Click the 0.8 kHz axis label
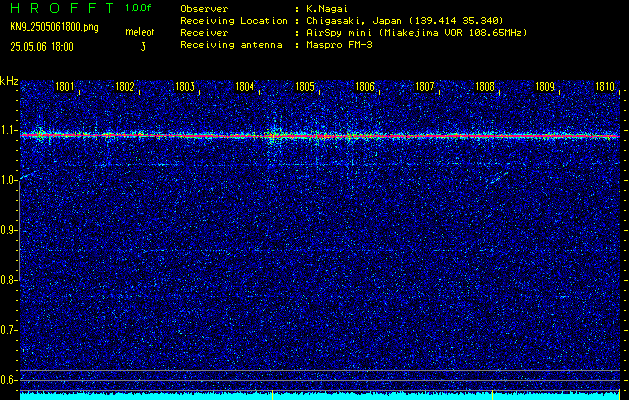This screenshot has height=400, width=629. pyautogui.click(x=8, y=280)
